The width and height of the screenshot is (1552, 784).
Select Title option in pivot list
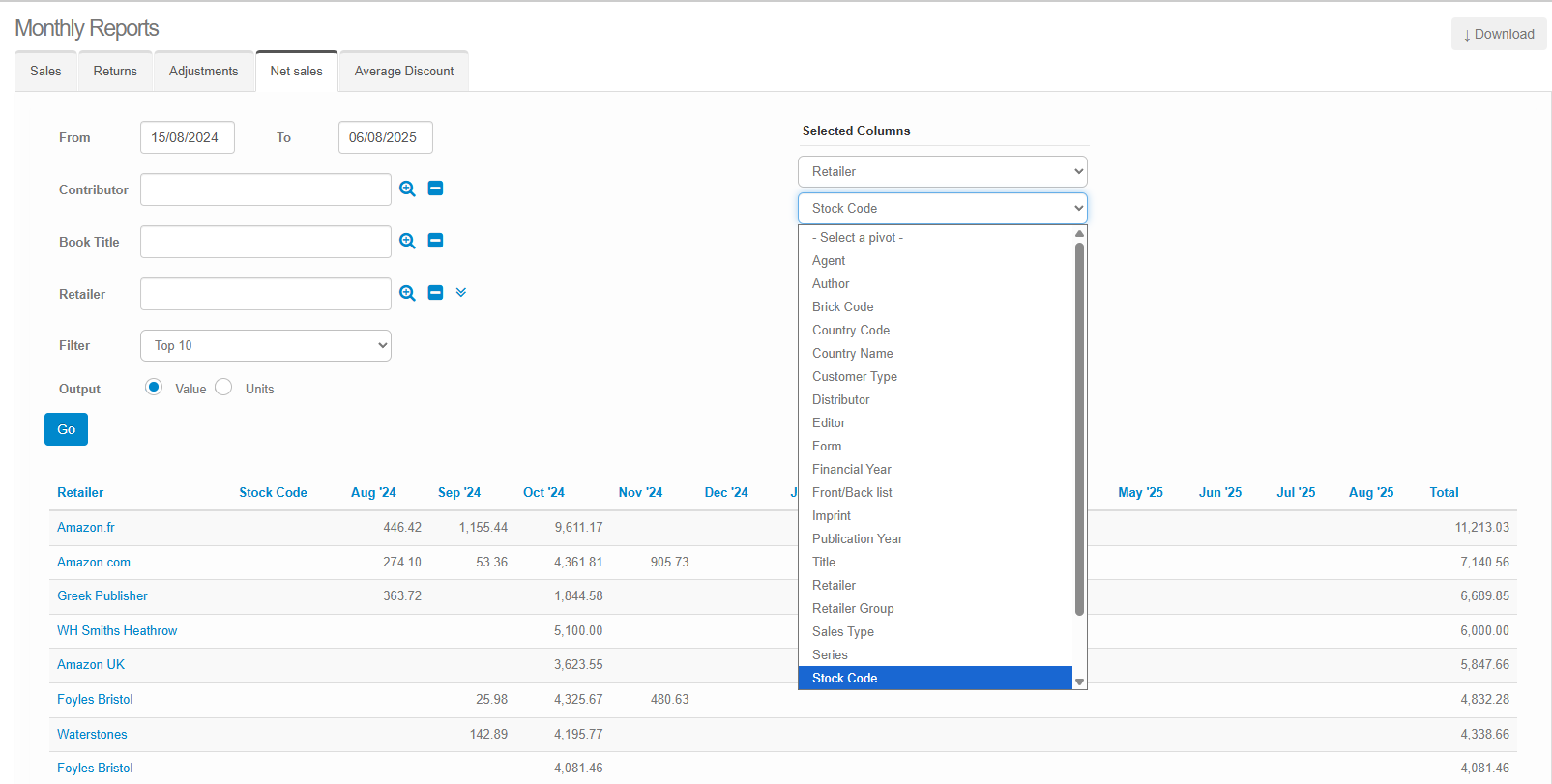pyautogui.click(x=935, y=562)
